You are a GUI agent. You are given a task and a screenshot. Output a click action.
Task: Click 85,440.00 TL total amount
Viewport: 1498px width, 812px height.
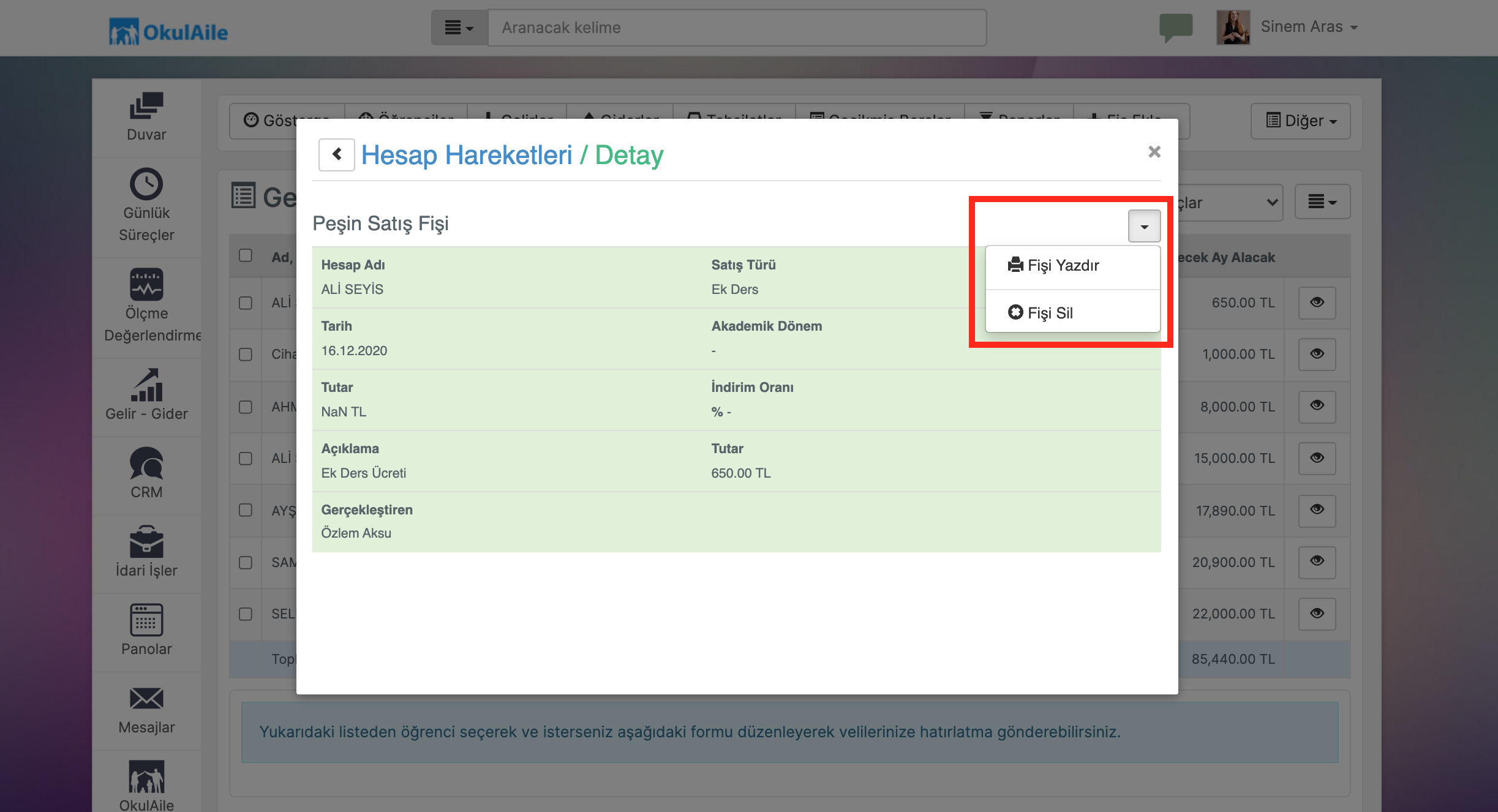point(1233,659)
